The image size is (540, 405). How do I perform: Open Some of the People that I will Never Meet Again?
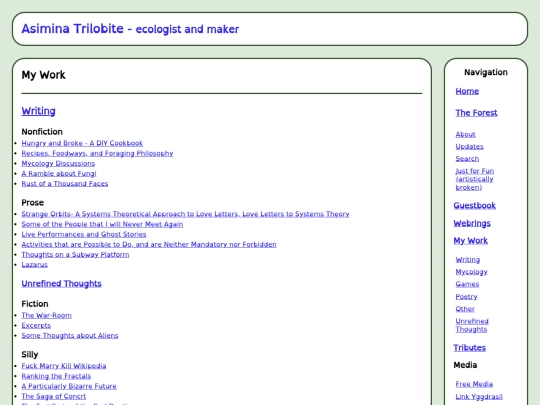click(x=102, y=224)
